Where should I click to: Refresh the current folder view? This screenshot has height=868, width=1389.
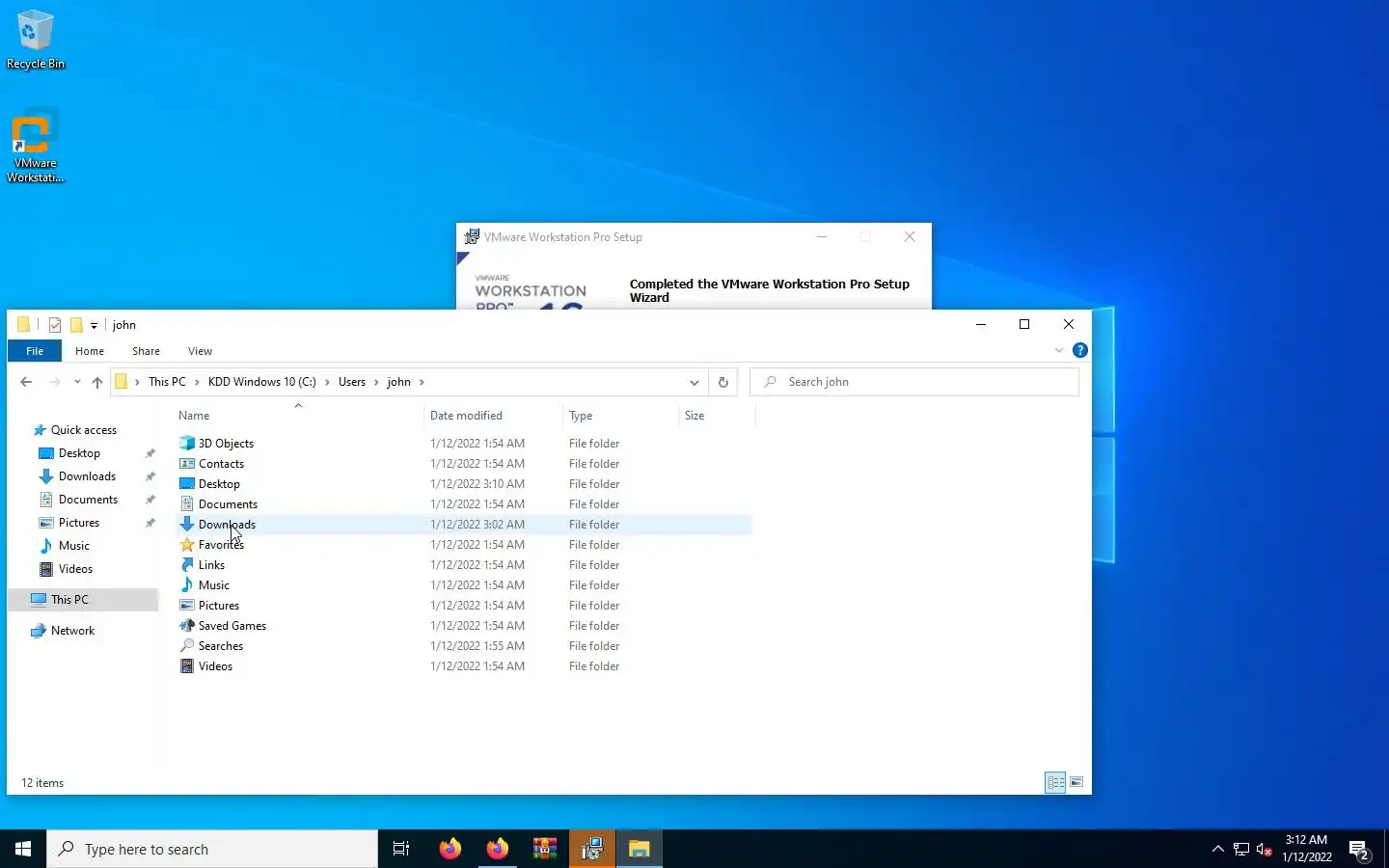point(723,382)
